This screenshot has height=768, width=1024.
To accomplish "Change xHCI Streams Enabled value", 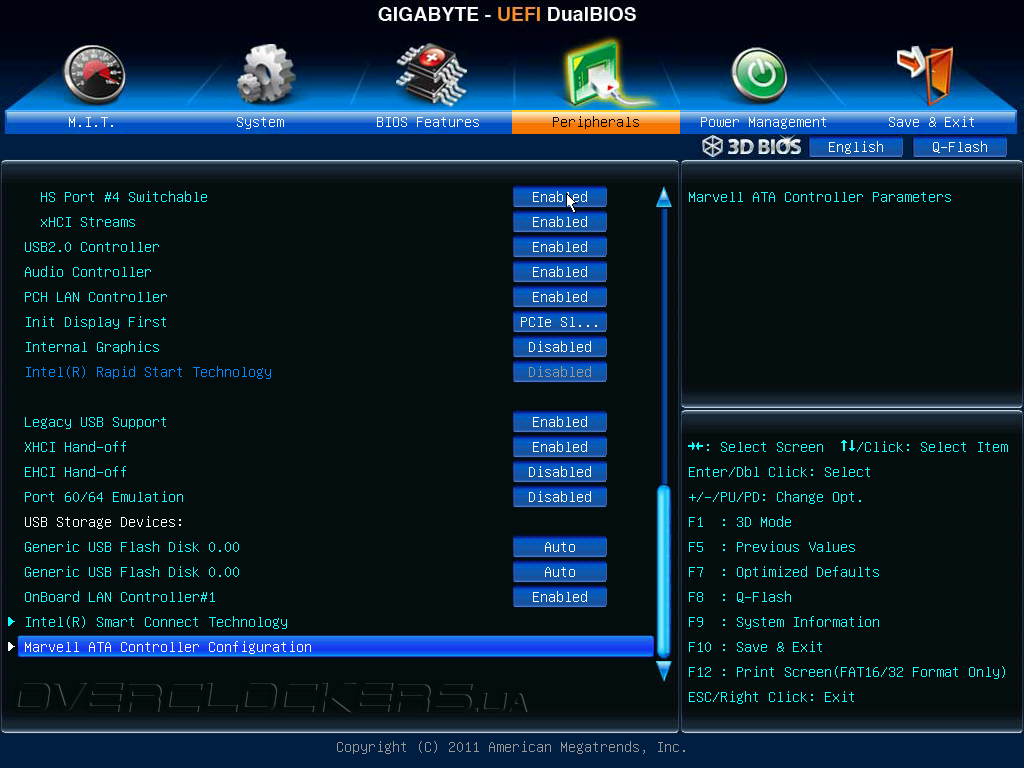I will [x=560, y=222].
